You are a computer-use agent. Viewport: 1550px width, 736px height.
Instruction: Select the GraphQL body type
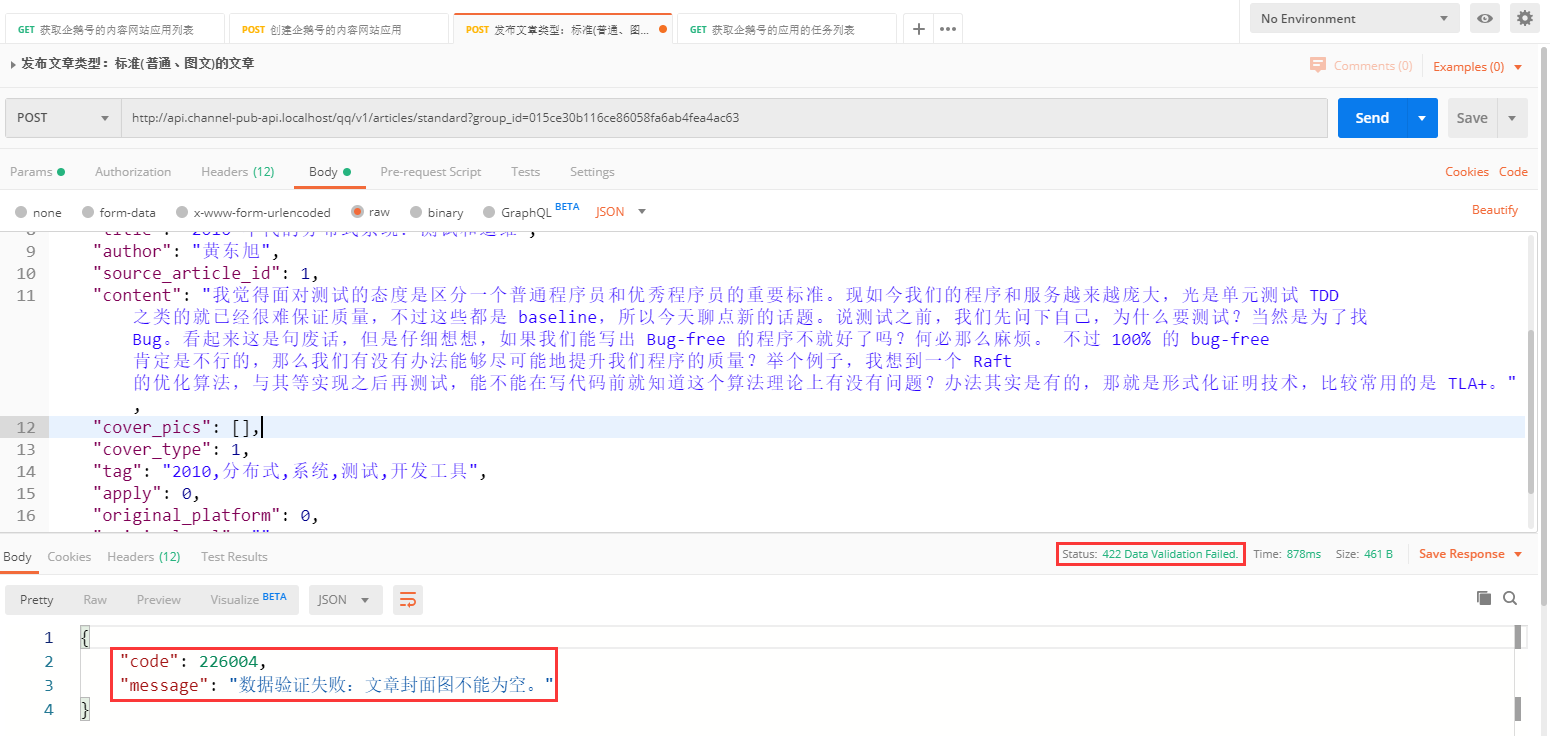[x=489, y=212]
